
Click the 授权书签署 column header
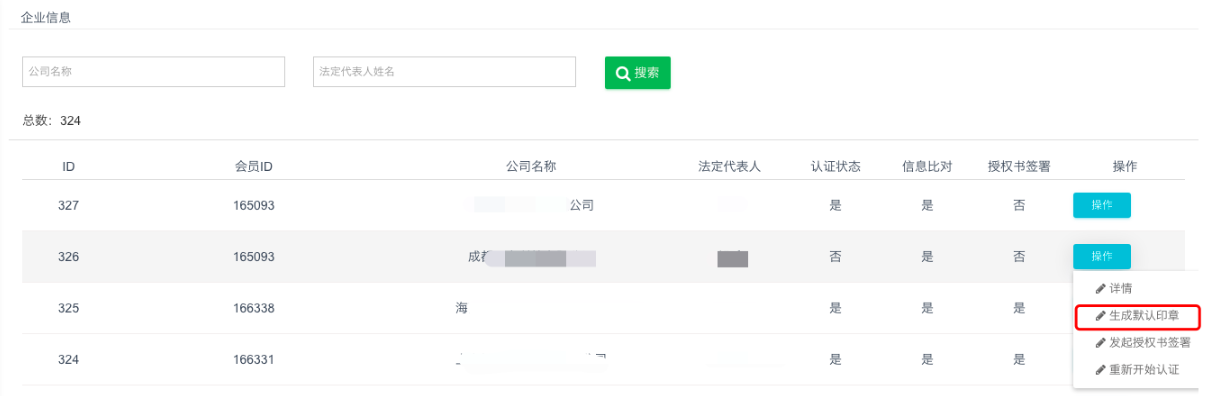[x=1019, y=167]
